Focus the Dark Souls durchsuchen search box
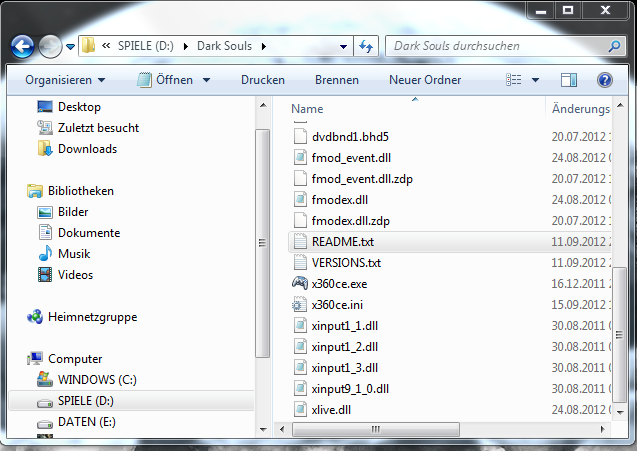The height and width of the screenshot is (451, 637). pyautogui.click(x=505, y=46)
